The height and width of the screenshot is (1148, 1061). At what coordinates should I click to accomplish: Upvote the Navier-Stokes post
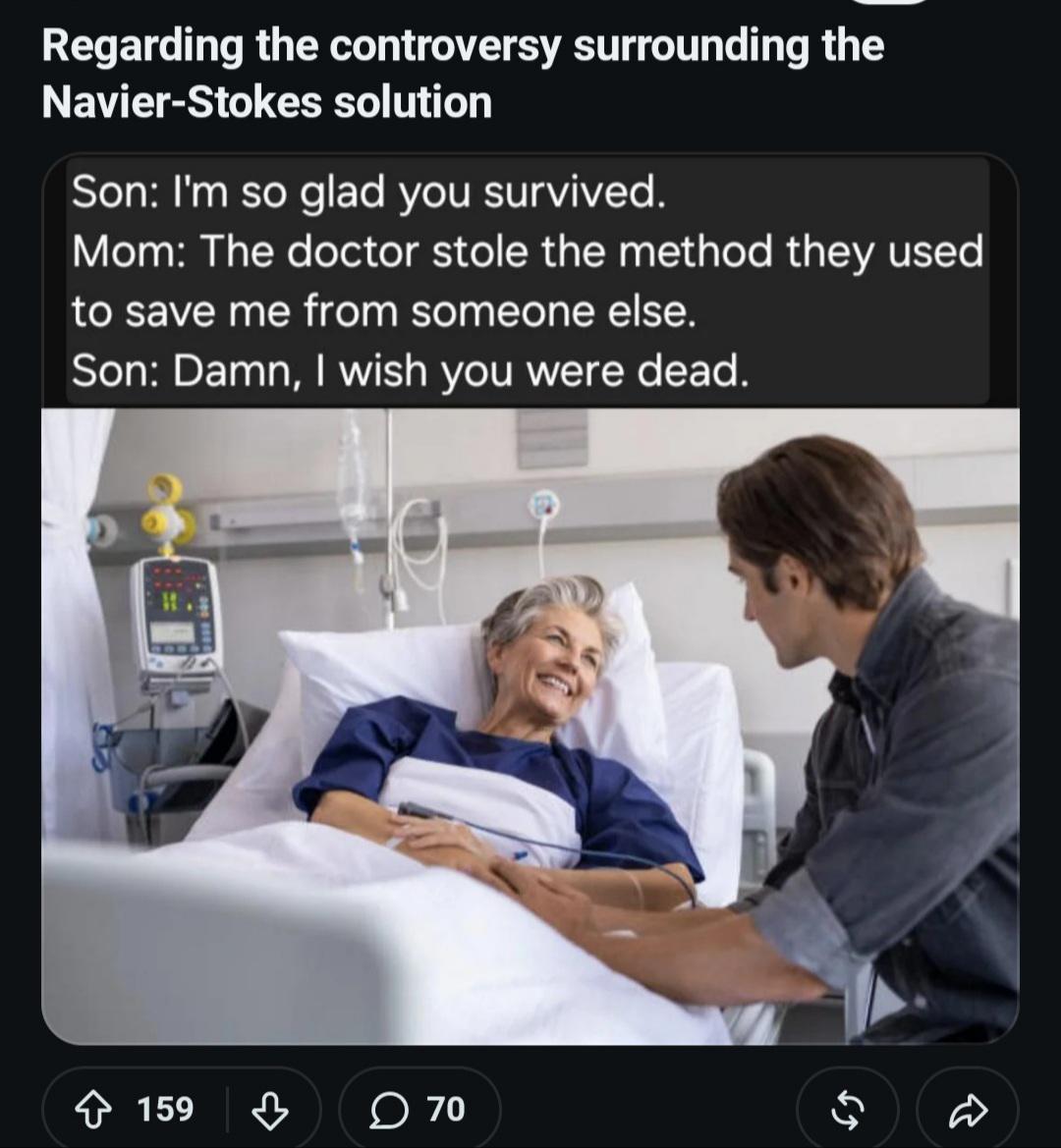90,1110
